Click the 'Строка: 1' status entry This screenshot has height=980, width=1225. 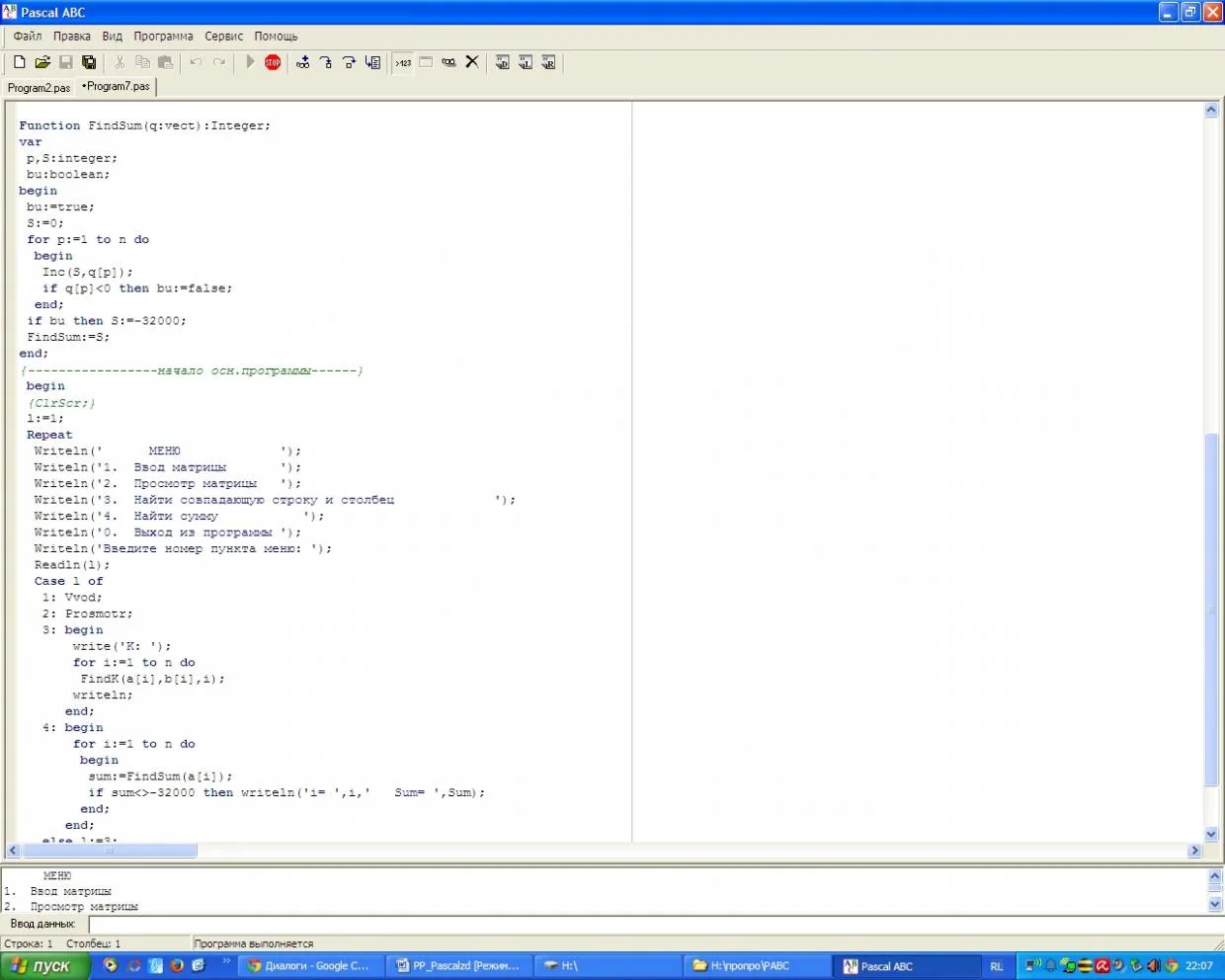29,943
